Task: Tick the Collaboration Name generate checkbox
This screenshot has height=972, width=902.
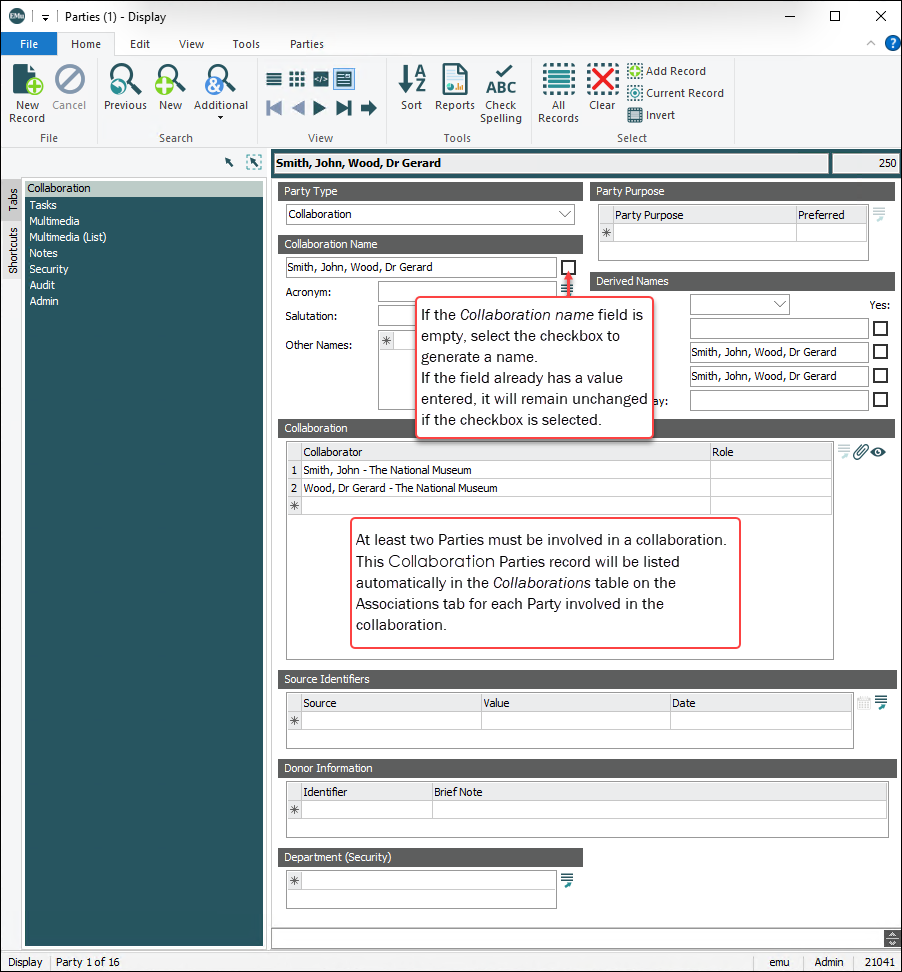Action: pos(568,267)
